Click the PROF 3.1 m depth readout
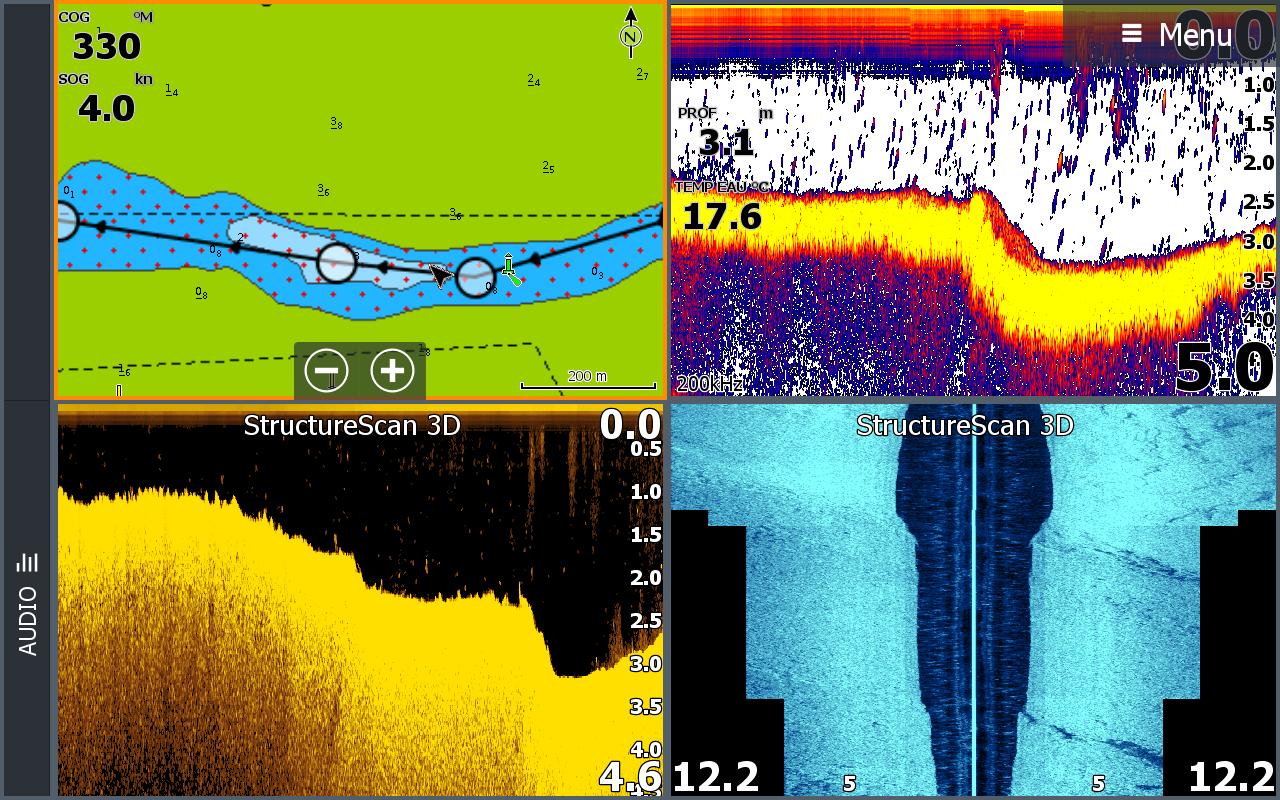The height and width of the screenshot is (800, 1280). 726,131
